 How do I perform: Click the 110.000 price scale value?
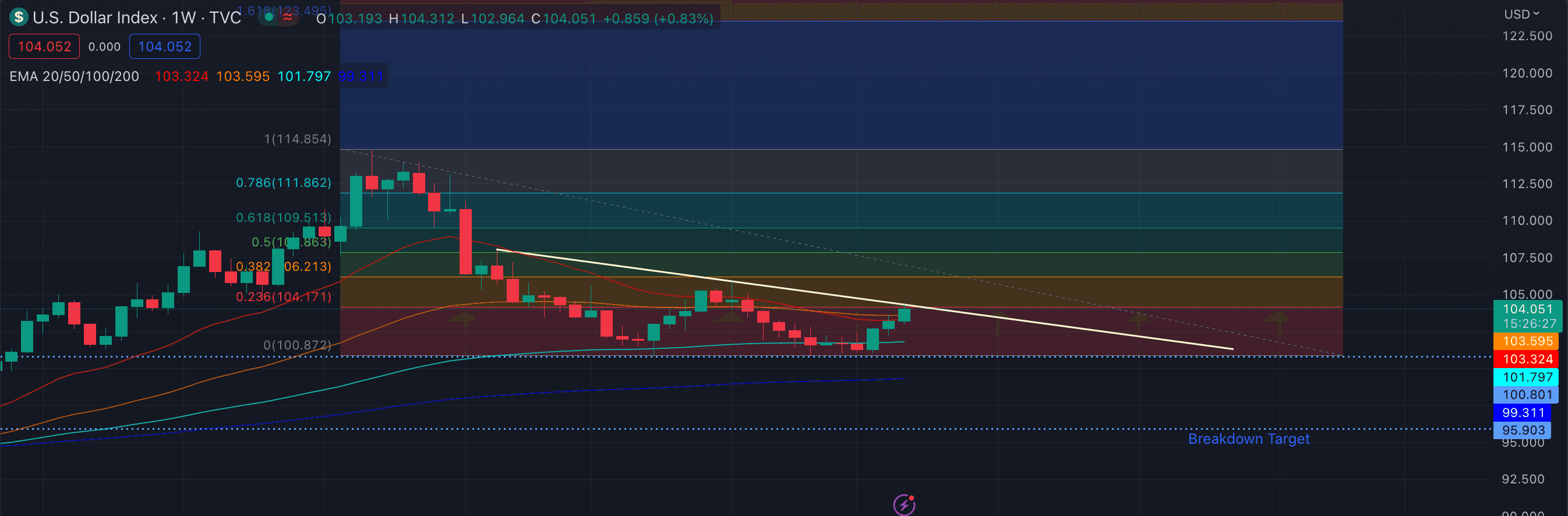coord(1527,221)
